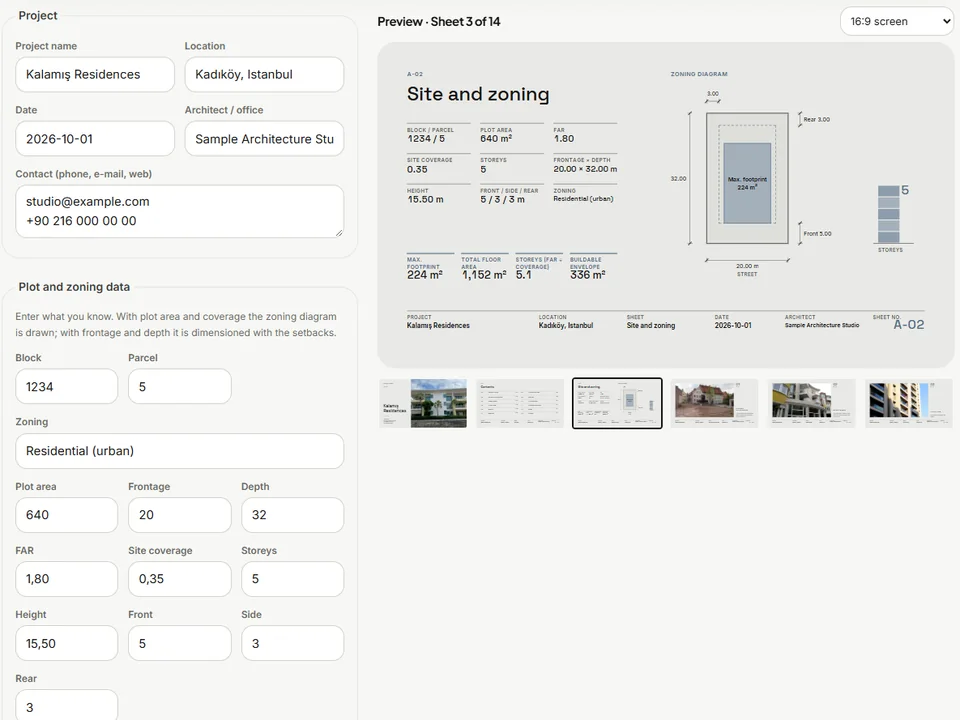This screenshot has width=960, height=720.
Task: Click the '1,152 m²' total floor area value
Action: click(x=484, y=276)
